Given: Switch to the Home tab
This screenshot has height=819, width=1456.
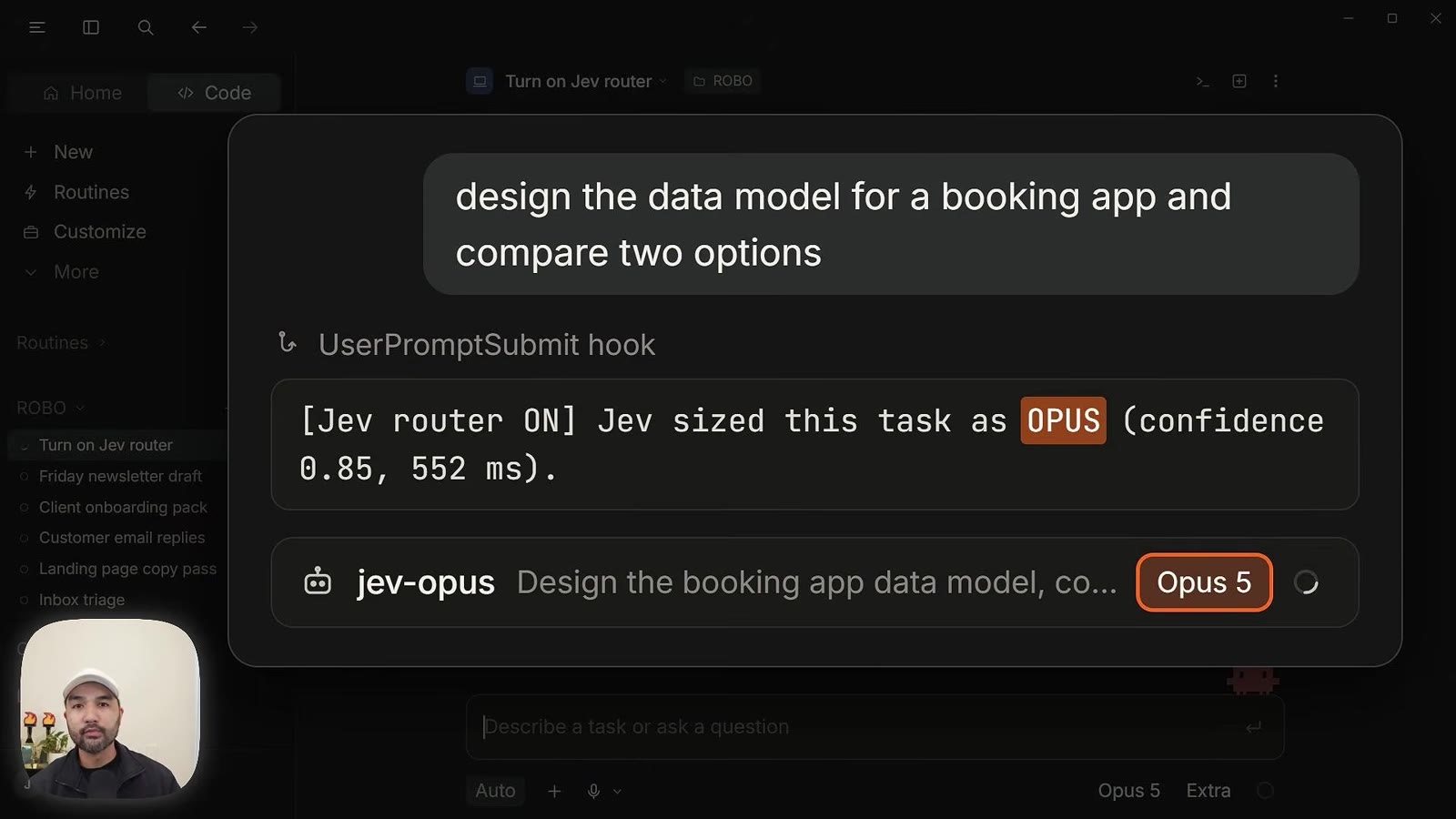Looking at the screenshot, I should [82, 93].
